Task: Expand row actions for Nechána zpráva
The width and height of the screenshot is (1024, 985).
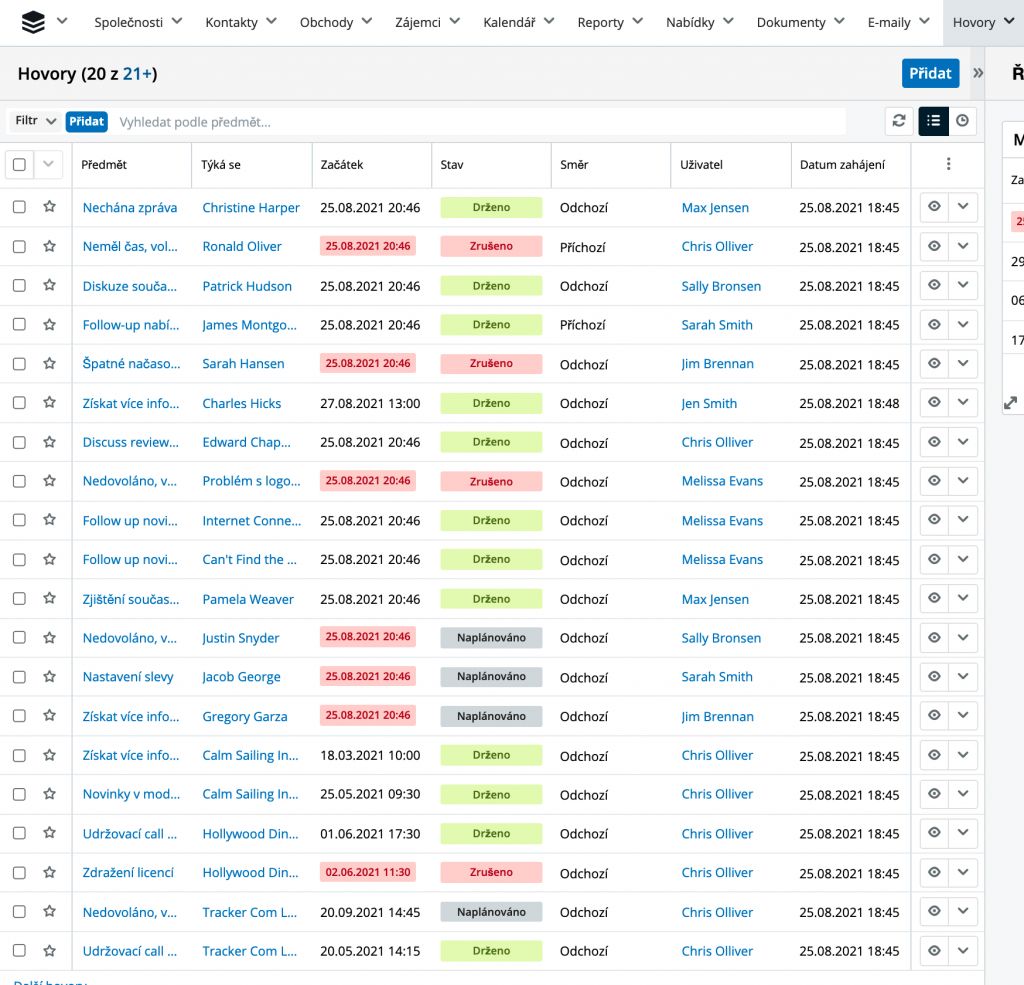Action: click(x=963, y=207)
